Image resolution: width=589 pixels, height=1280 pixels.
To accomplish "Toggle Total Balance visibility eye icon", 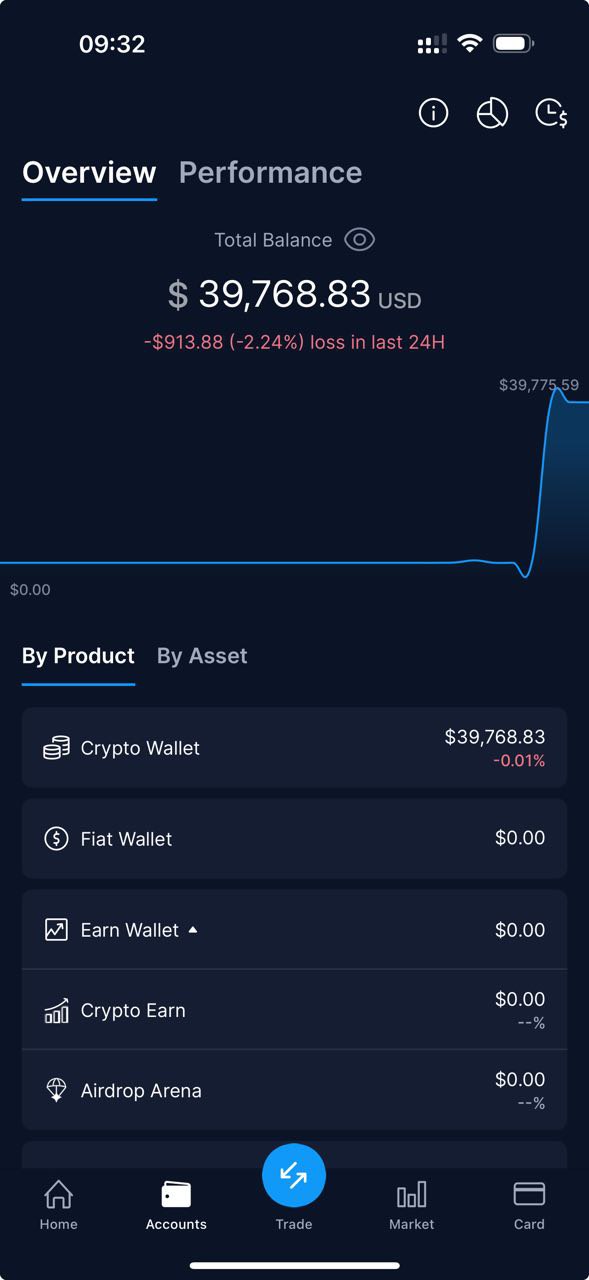I will tap(359, 240).
